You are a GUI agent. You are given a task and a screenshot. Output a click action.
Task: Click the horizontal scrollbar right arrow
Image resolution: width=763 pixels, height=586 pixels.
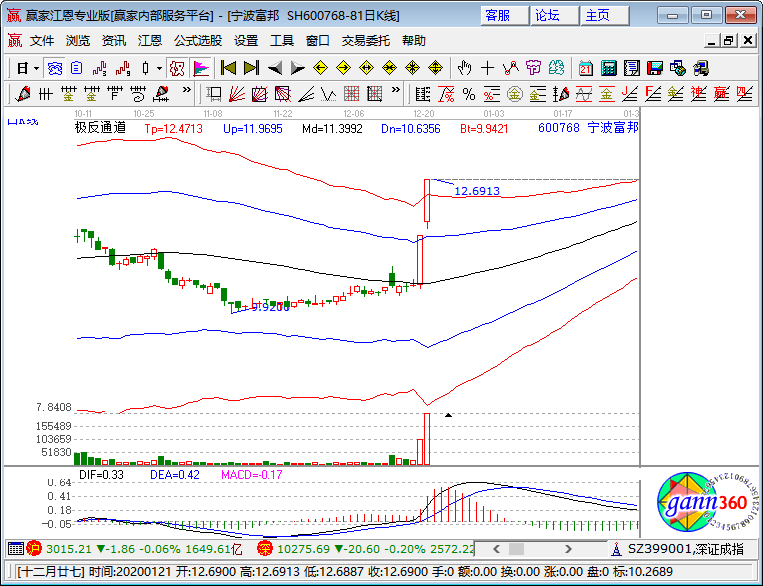pyautogui.click(x=568, y=549)
